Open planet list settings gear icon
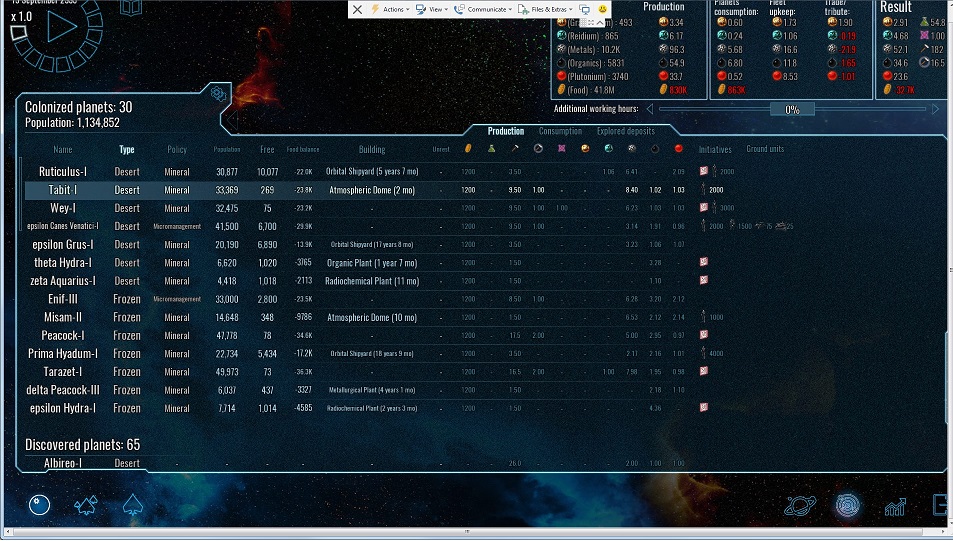The width and height of the screenshot is (953, 541). pyautogui.click(x=218, y=94)
